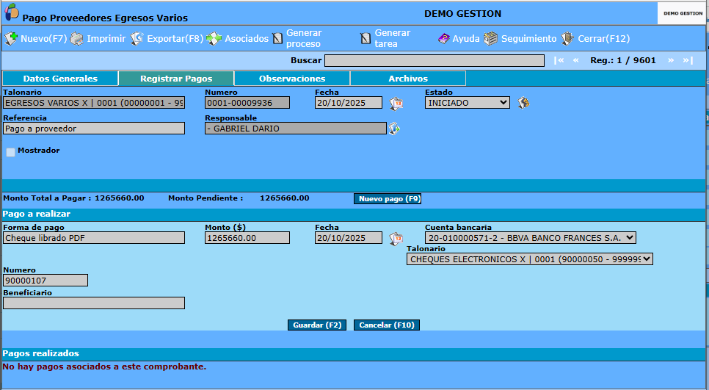Click the Nuevo pago (F9) button
Image resolution: width=709 pixels, height=390 pixels.
pyautogui.click(x=388, y=198)
